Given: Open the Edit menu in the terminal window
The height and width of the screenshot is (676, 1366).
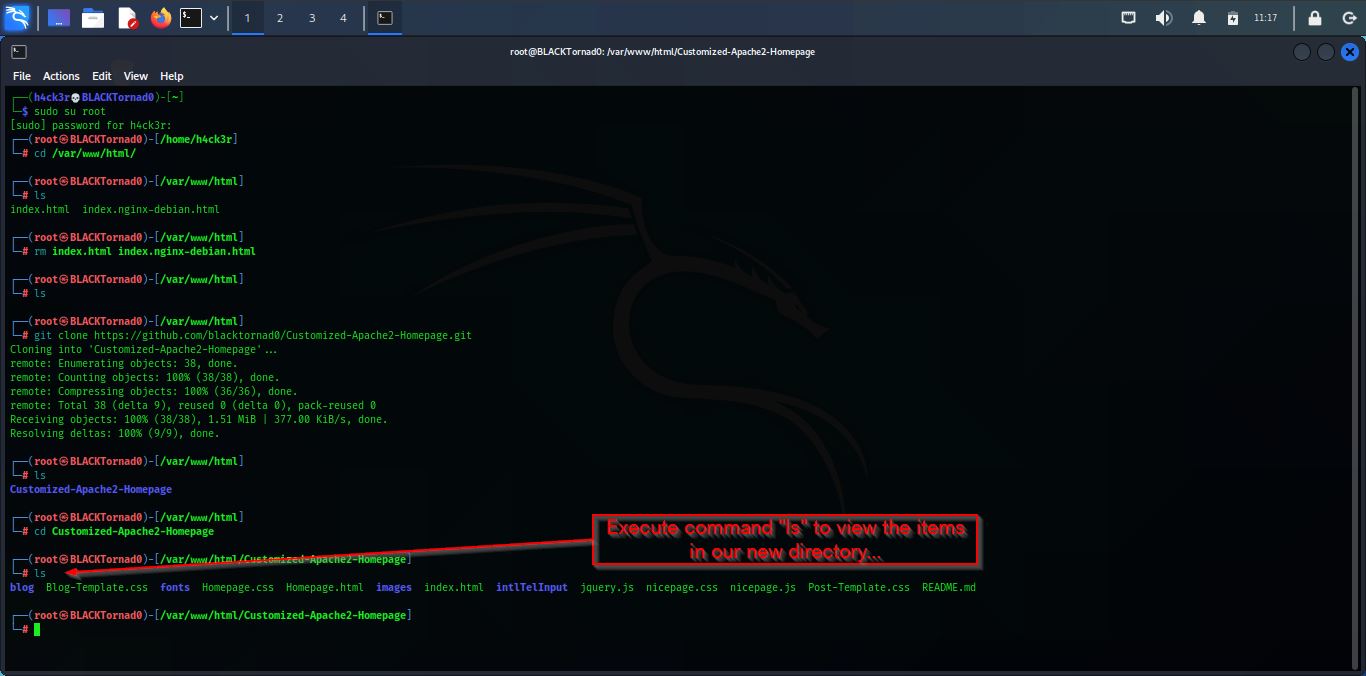Looking at the screenshot, I should [x=101, y=76].
